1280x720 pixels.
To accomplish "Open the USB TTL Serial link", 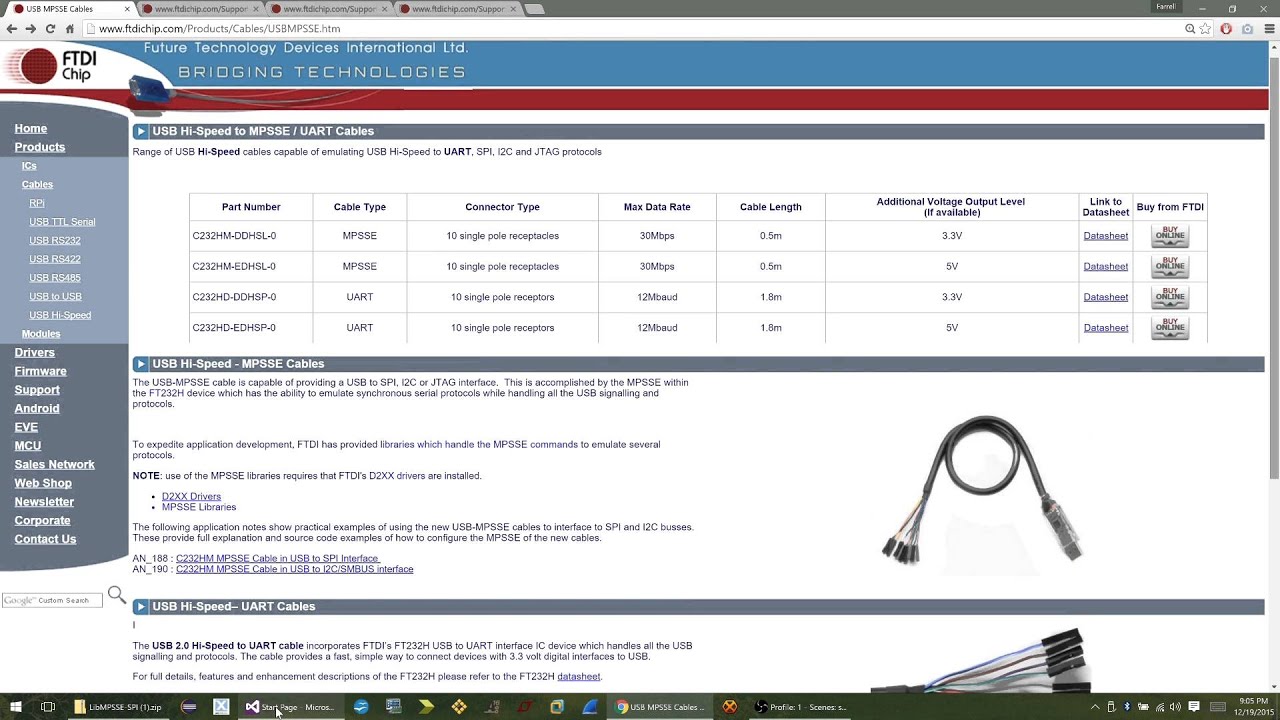I will (62, 222).
